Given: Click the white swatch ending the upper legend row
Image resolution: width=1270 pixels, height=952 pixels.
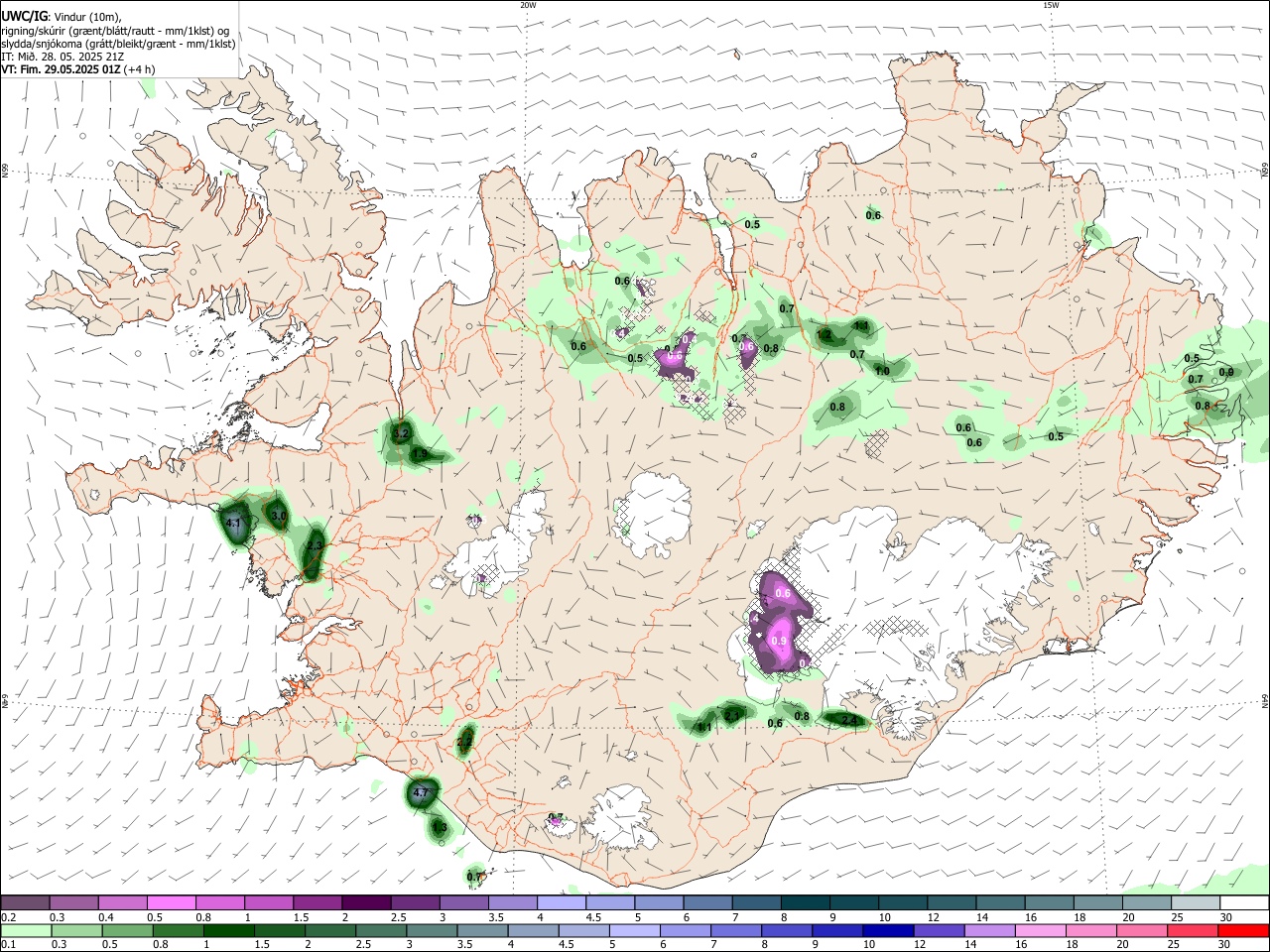Looking at the screenshot, I should click(x=1244, y=902).
